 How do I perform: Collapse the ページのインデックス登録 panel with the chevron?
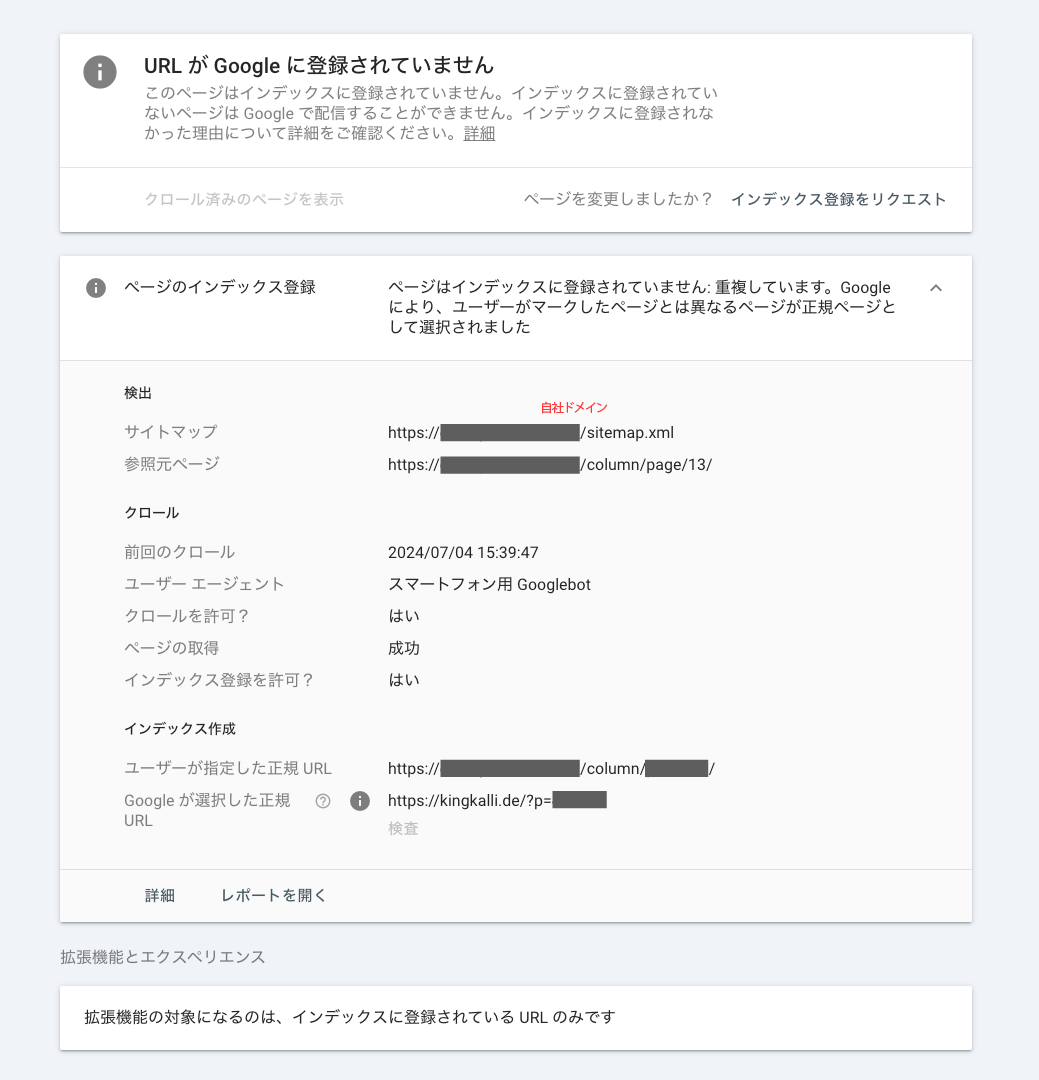click(x=936, y=288)
